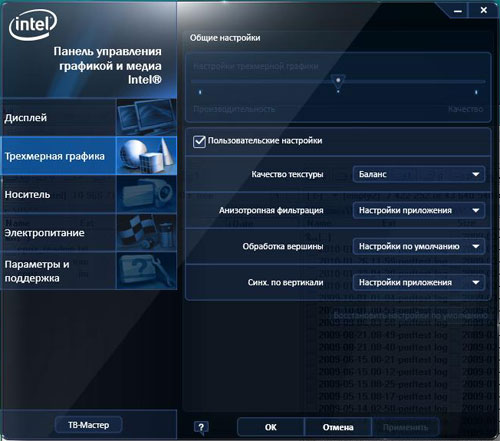Click Восстановить настройки по умолчанию link

tap(410, 315)
